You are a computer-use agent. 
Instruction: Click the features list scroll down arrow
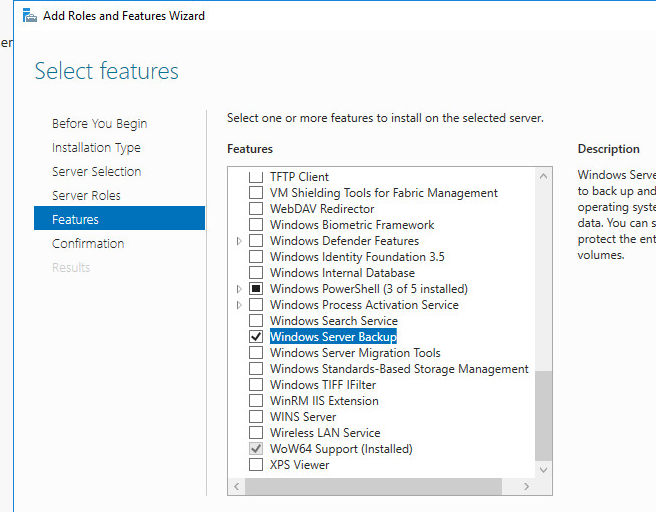543,470
